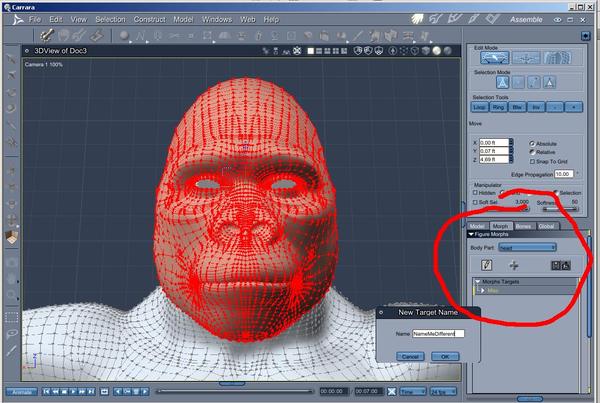Switch to the Bones tab
600x403 pixels.
tap(523, 226)
